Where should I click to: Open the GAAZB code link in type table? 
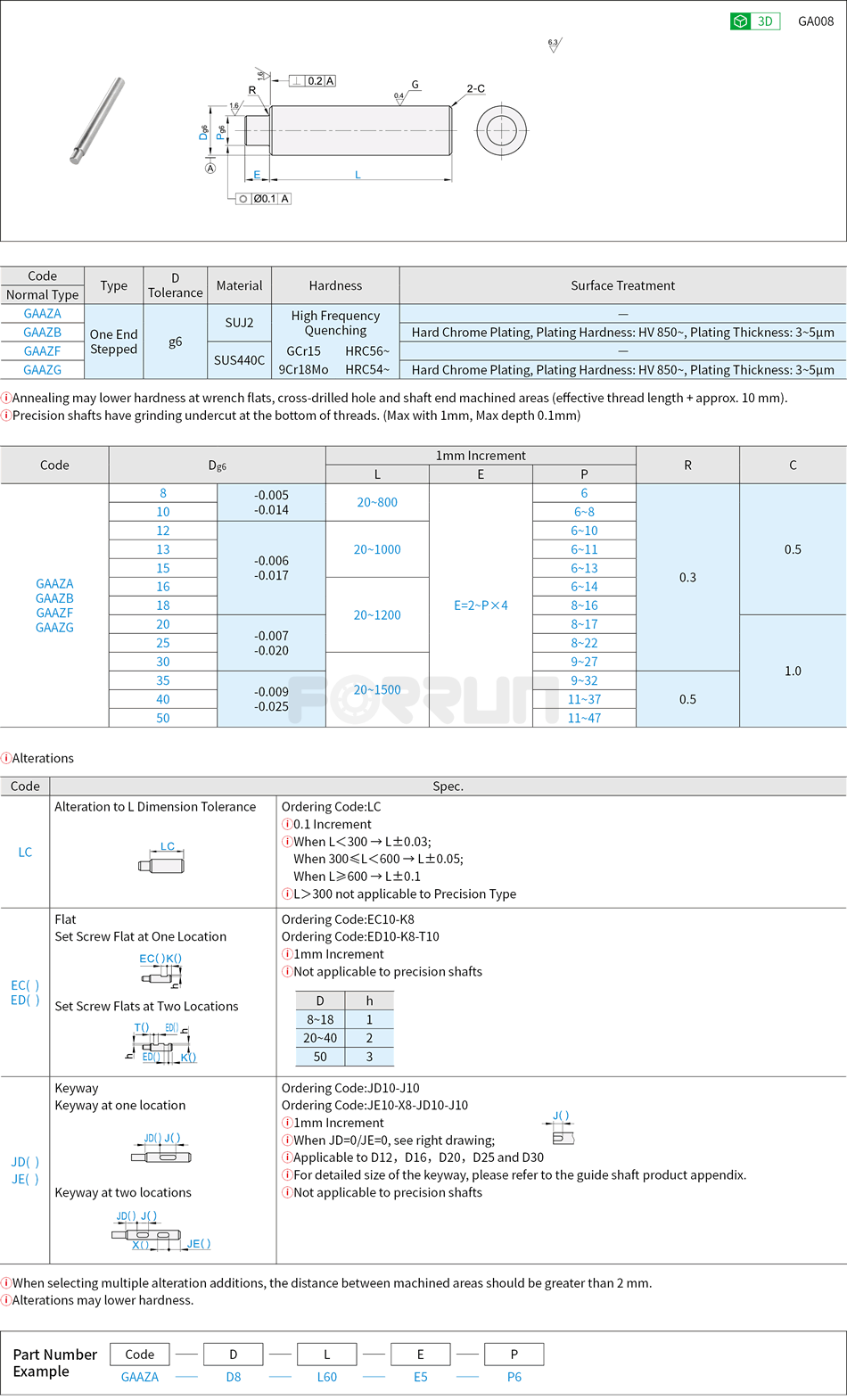pos(43,333)
